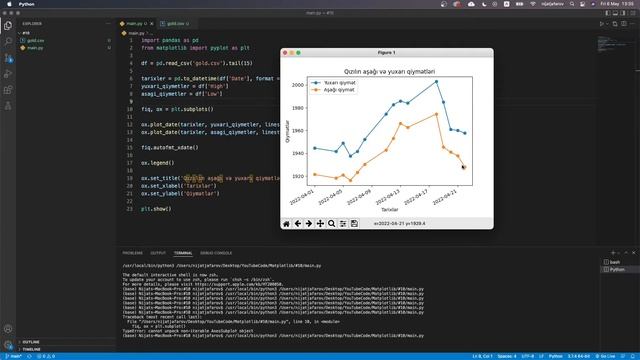
Task: Click errors and warnings count in status bar
Action: [46, 356]
